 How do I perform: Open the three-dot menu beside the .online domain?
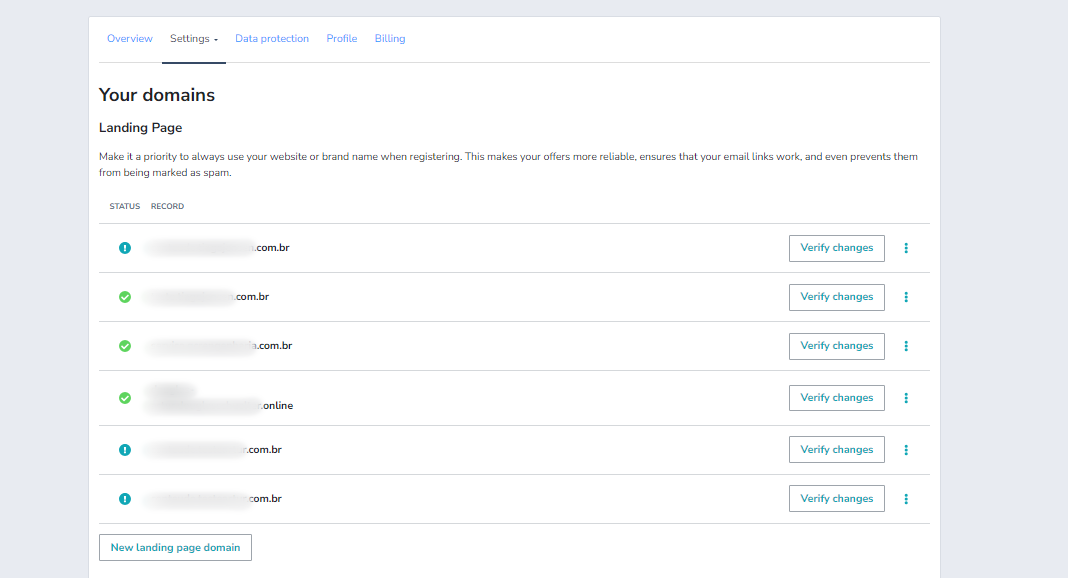click(906, 397)
